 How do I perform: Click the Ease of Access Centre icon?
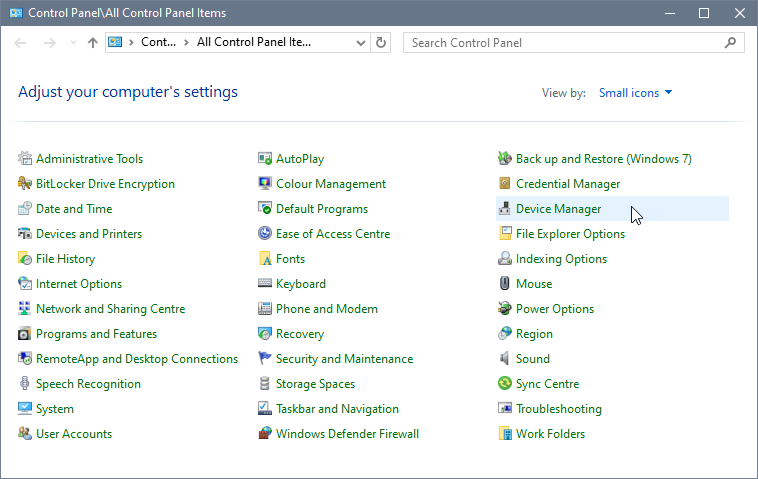[265, 234]
